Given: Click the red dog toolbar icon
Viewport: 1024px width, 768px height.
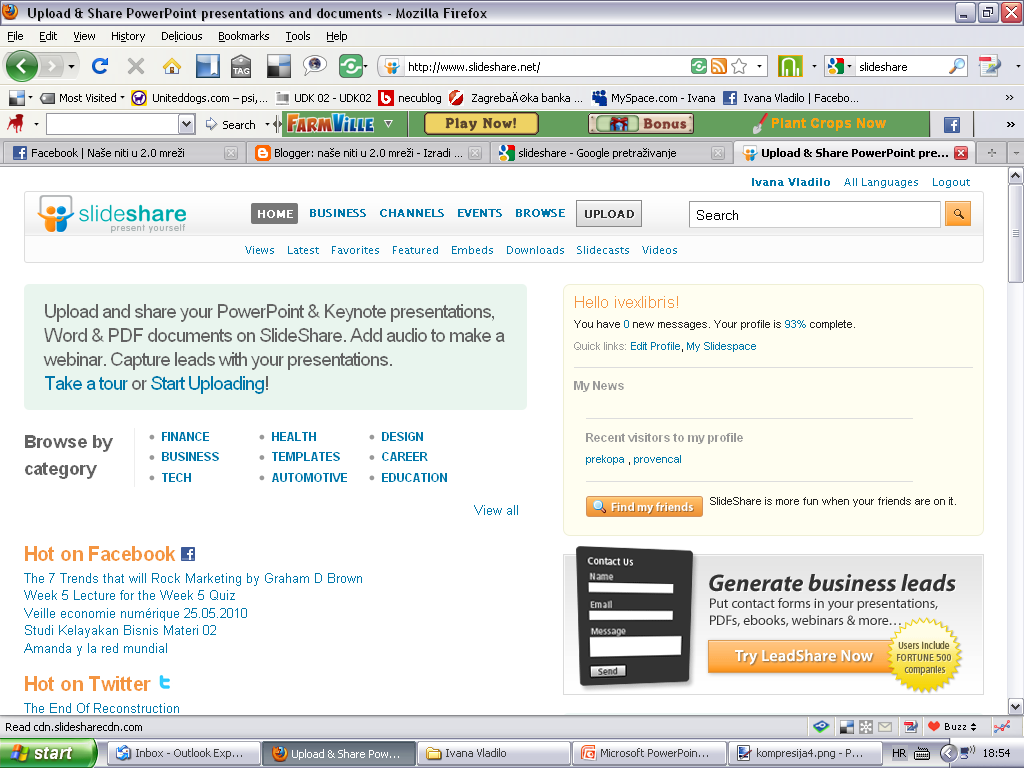Looking at the screenshot, I should point(16,123).
